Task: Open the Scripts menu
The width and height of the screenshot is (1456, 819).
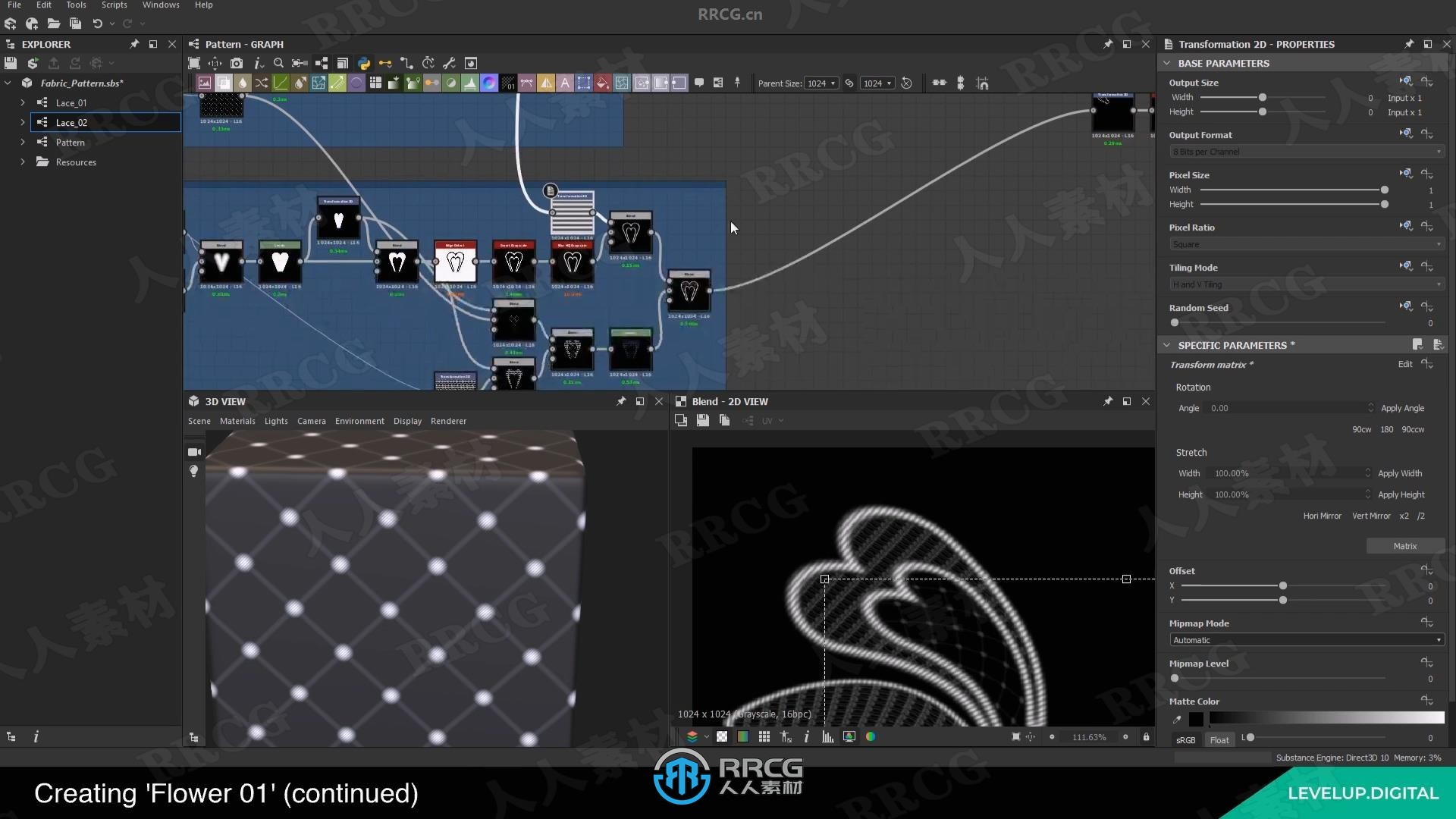Action: coord(114,5)
